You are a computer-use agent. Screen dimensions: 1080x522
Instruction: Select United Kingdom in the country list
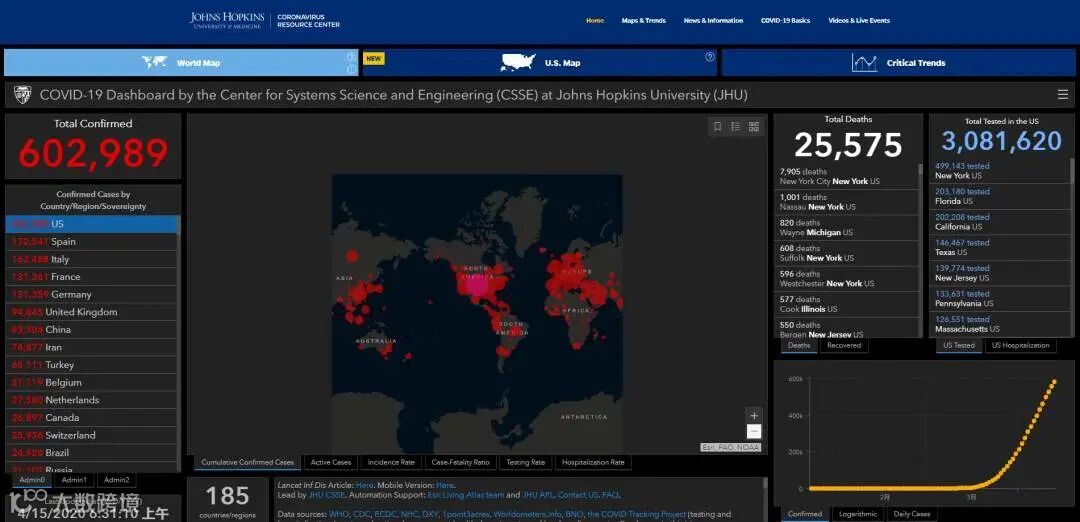click(92, 312)
